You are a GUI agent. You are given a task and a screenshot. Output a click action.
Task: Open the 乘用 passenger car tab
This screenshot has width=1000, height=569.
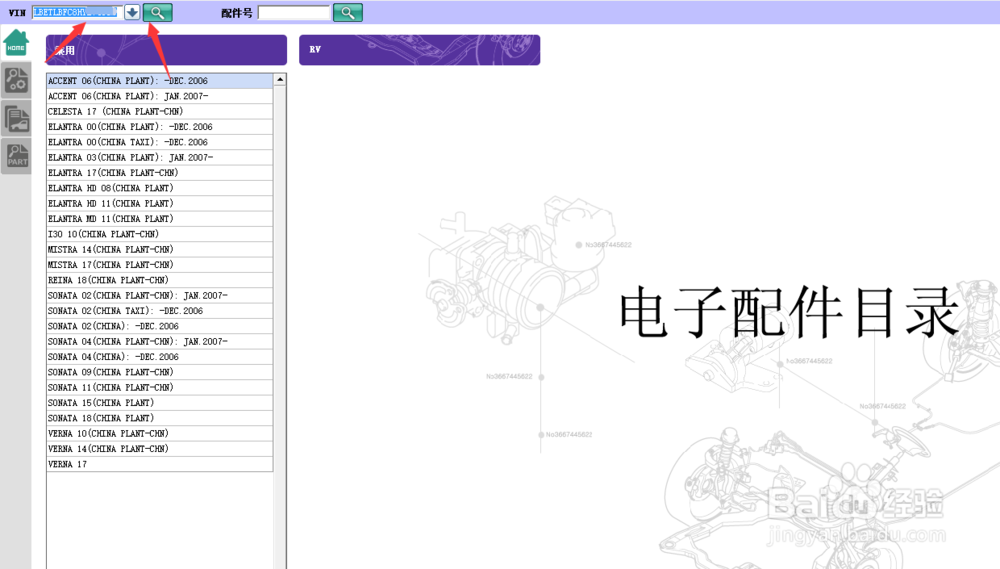(x=166, y=50)
